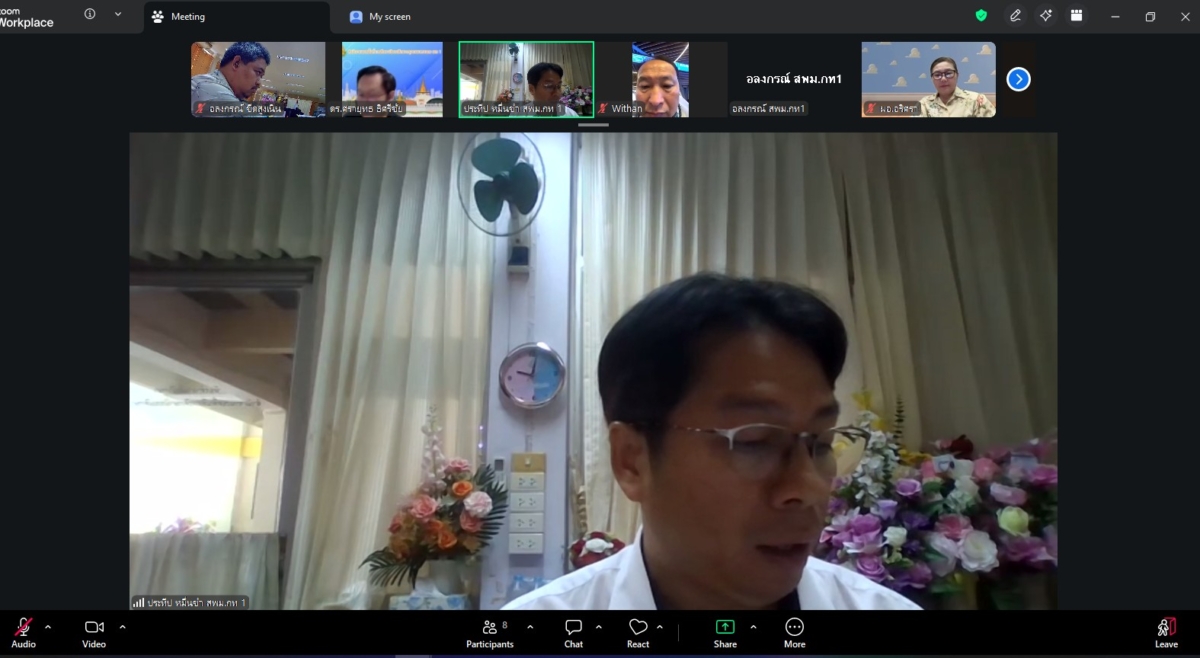Click the green encryption shield icon
The width and height of the screenshot is (1200, 658).
(981, 16)
